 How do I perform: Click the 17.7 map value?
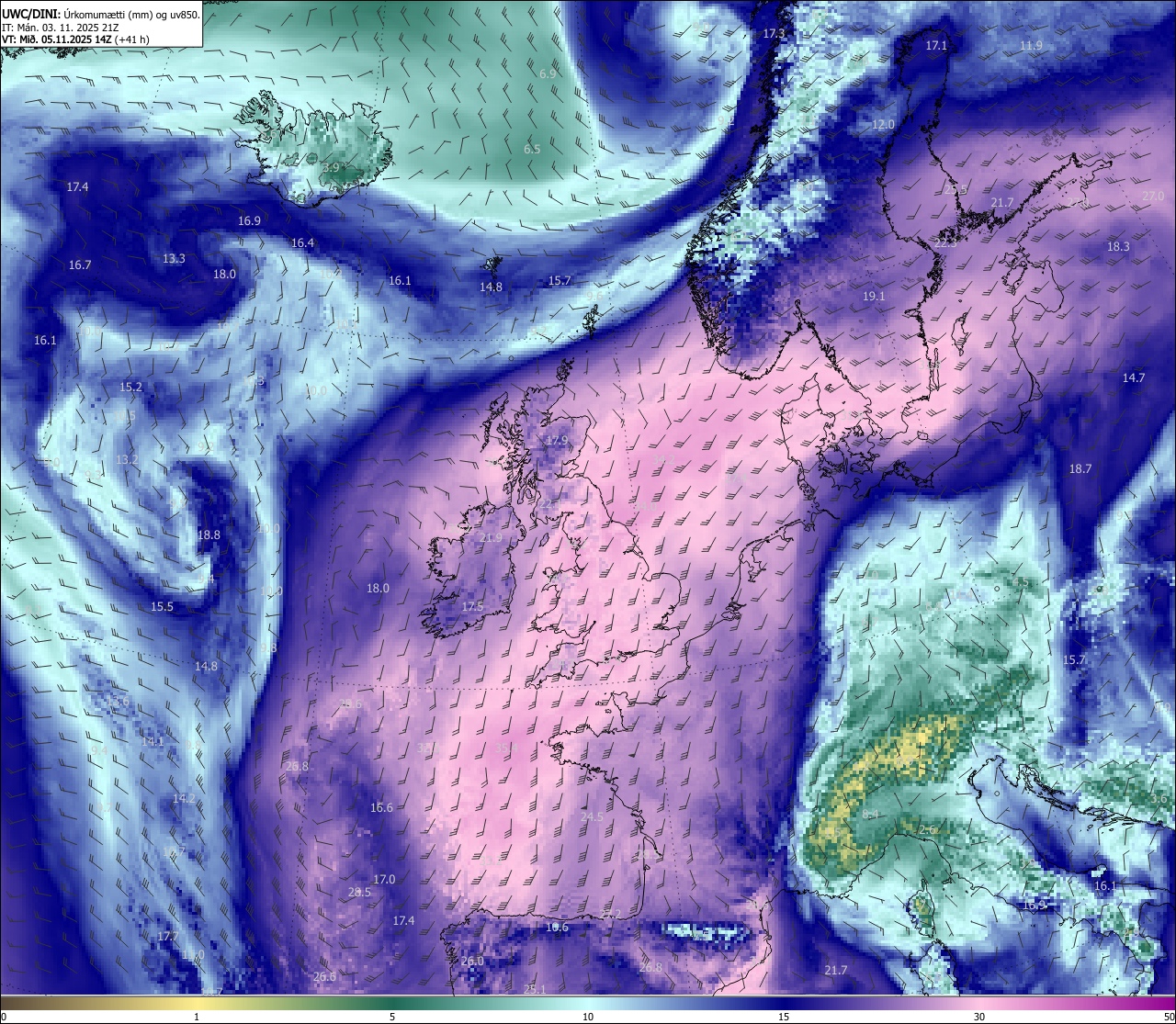pos(167,936)
